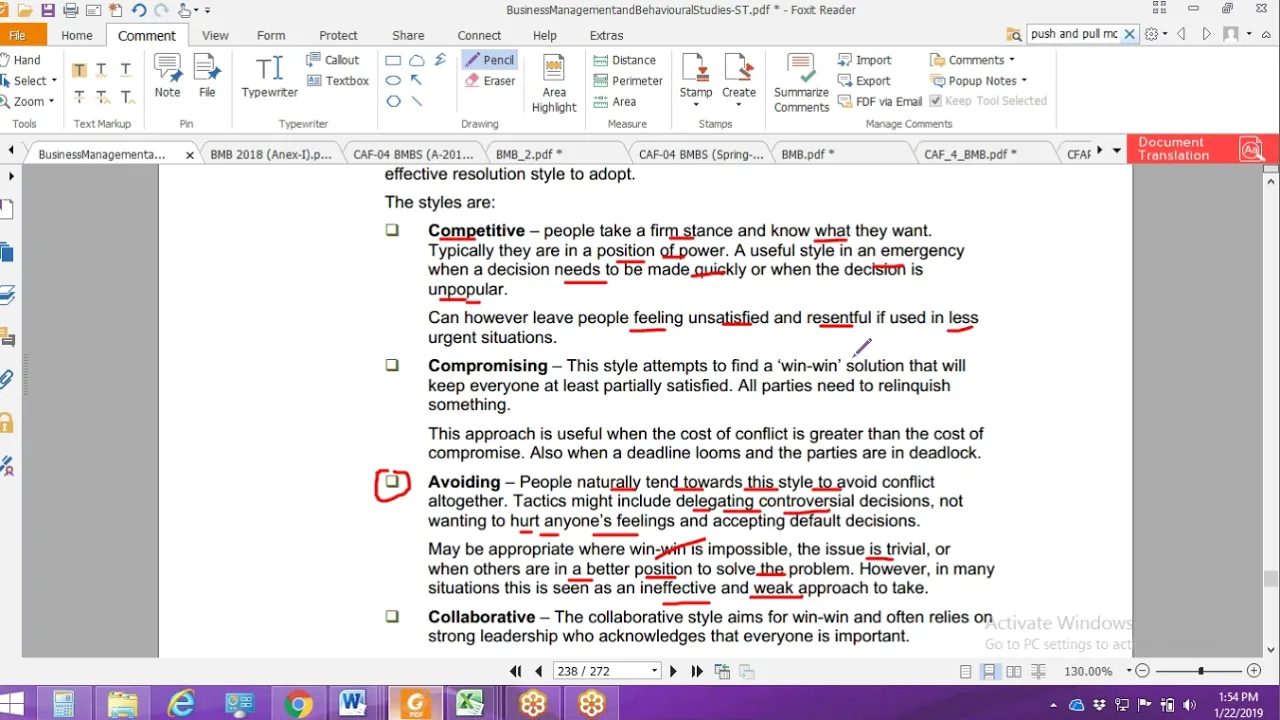Screen dimensions: 1280x720
Task: Activate the Typewriter tool
Action: pyautogui.click(x=270, y=76)
